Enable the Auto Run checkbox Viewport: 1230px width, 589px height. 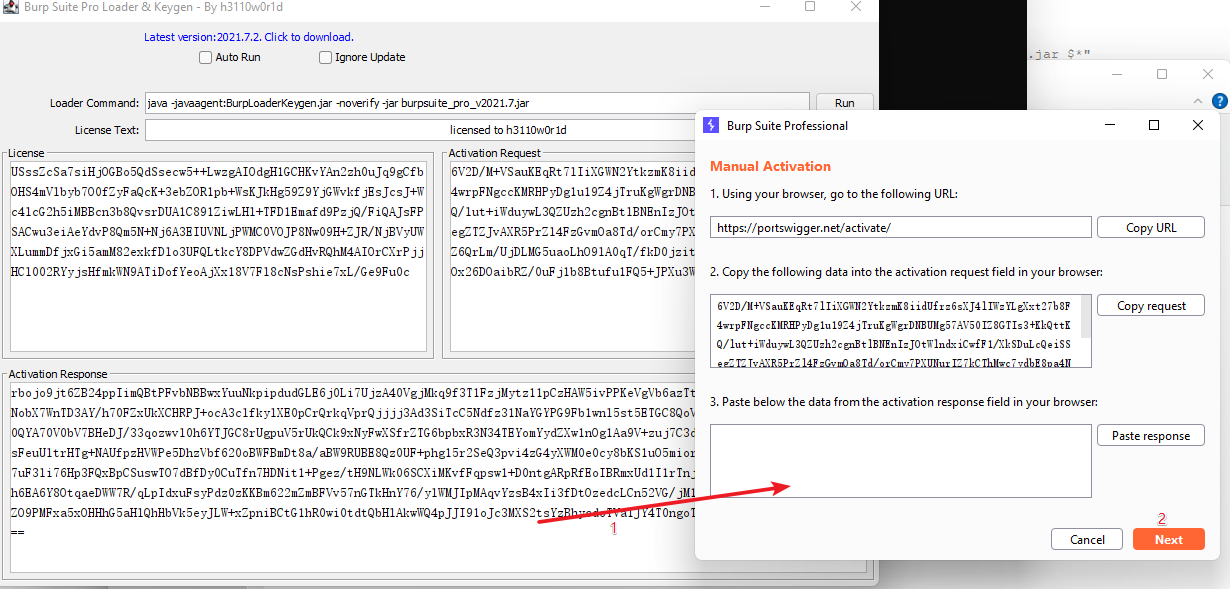click(x=205, y=58)
